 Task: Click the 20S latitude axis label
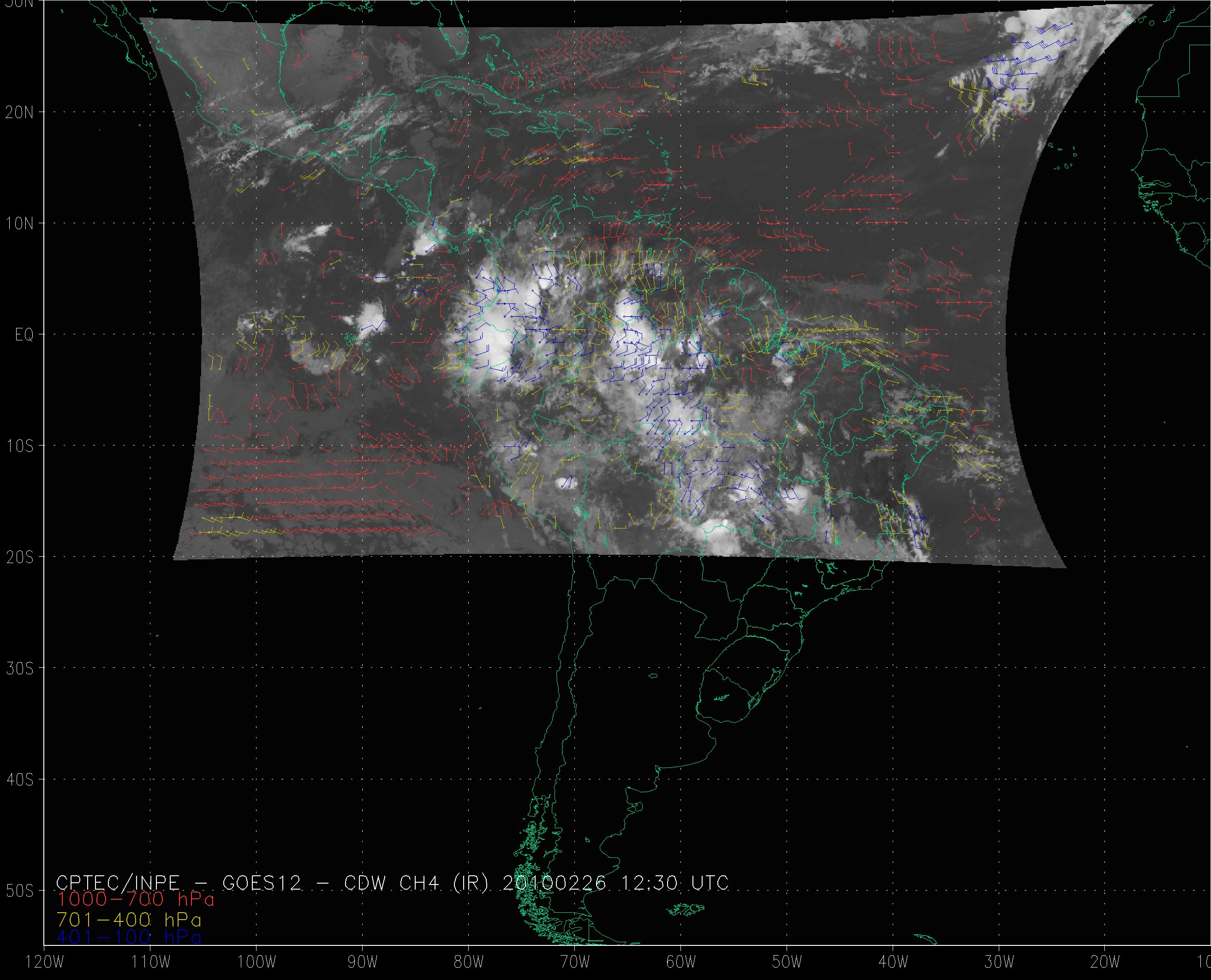coord(19,557)
